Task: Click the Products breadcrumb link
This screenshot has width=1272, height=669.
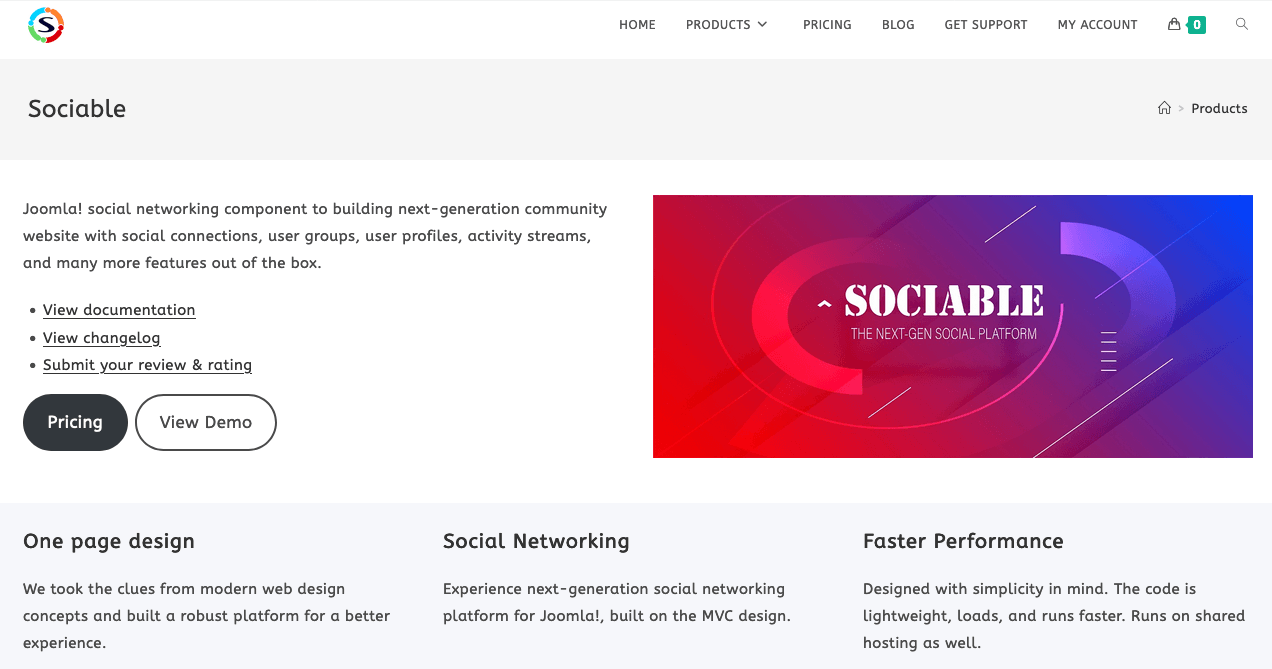Action: tap(1219, 108)
